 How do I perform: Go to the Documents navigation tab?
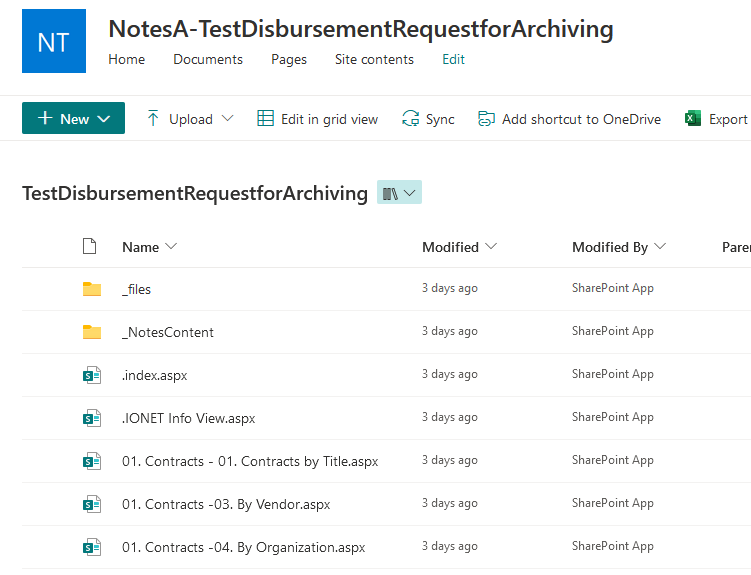[x=208, y=59]
